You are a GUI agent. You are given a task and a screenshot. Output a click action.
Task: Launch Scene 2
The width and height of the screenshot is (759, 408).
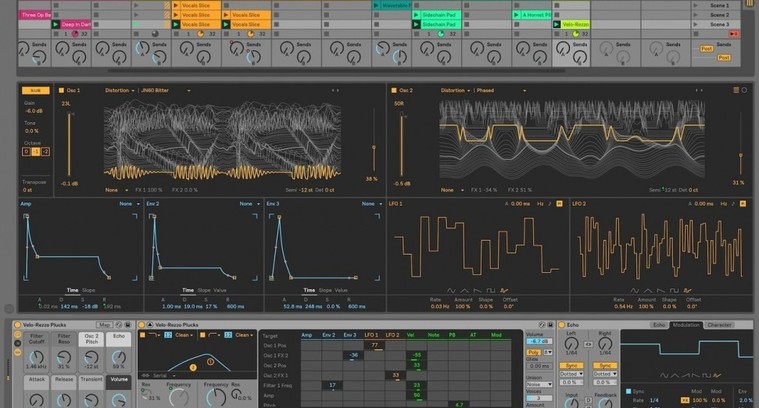coord(696,15)
